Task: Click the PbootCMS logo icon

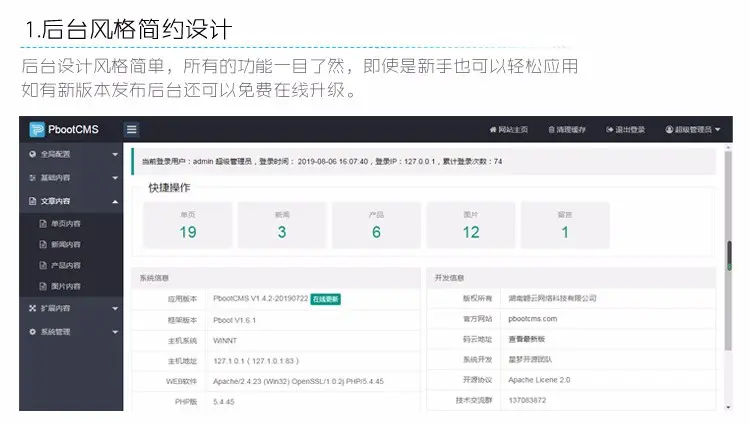Action: coord(37,130)
